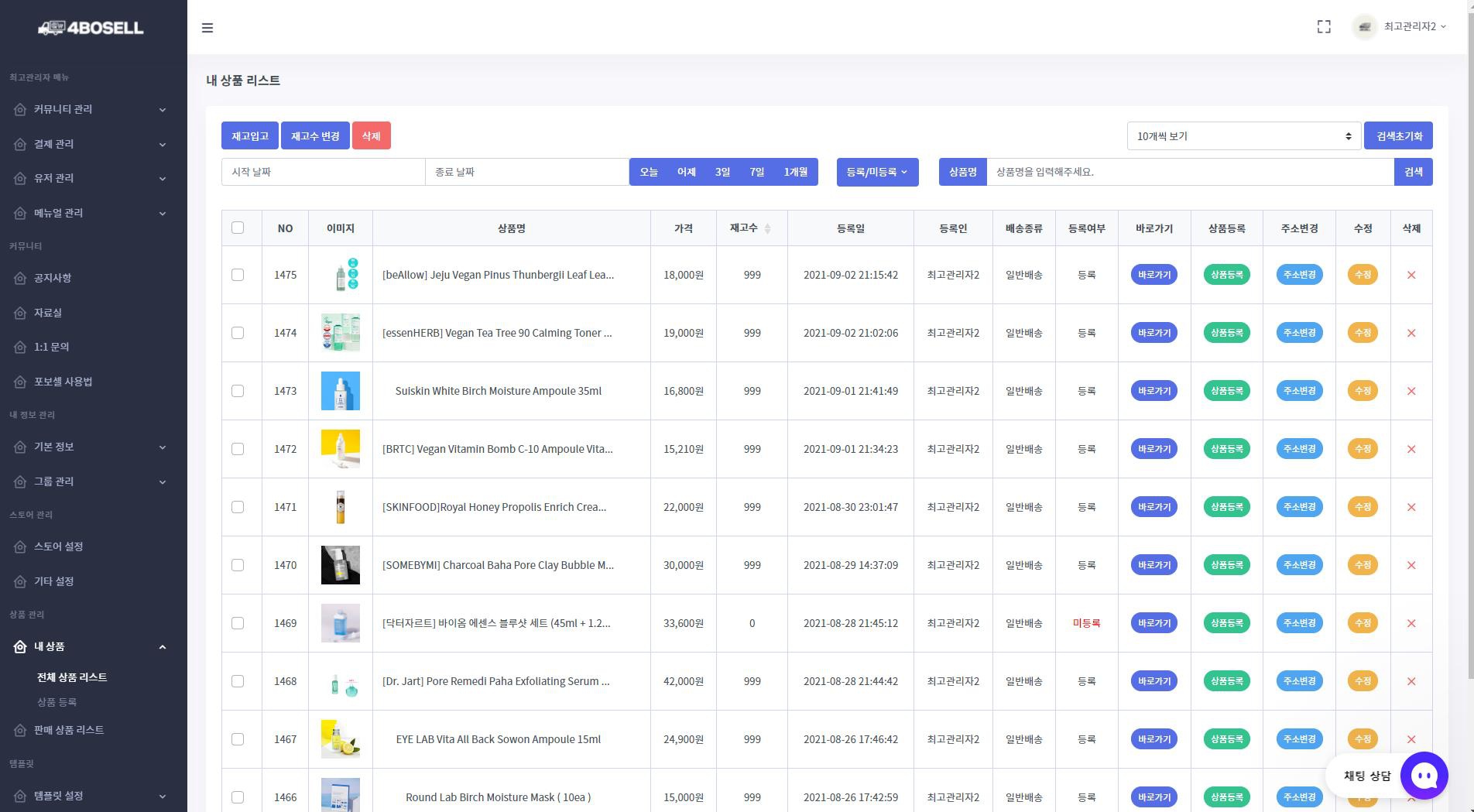This screenshot has width=1474, height=812.
Task: Open 상품 등록 submenu item
Action: coord(57,702)
